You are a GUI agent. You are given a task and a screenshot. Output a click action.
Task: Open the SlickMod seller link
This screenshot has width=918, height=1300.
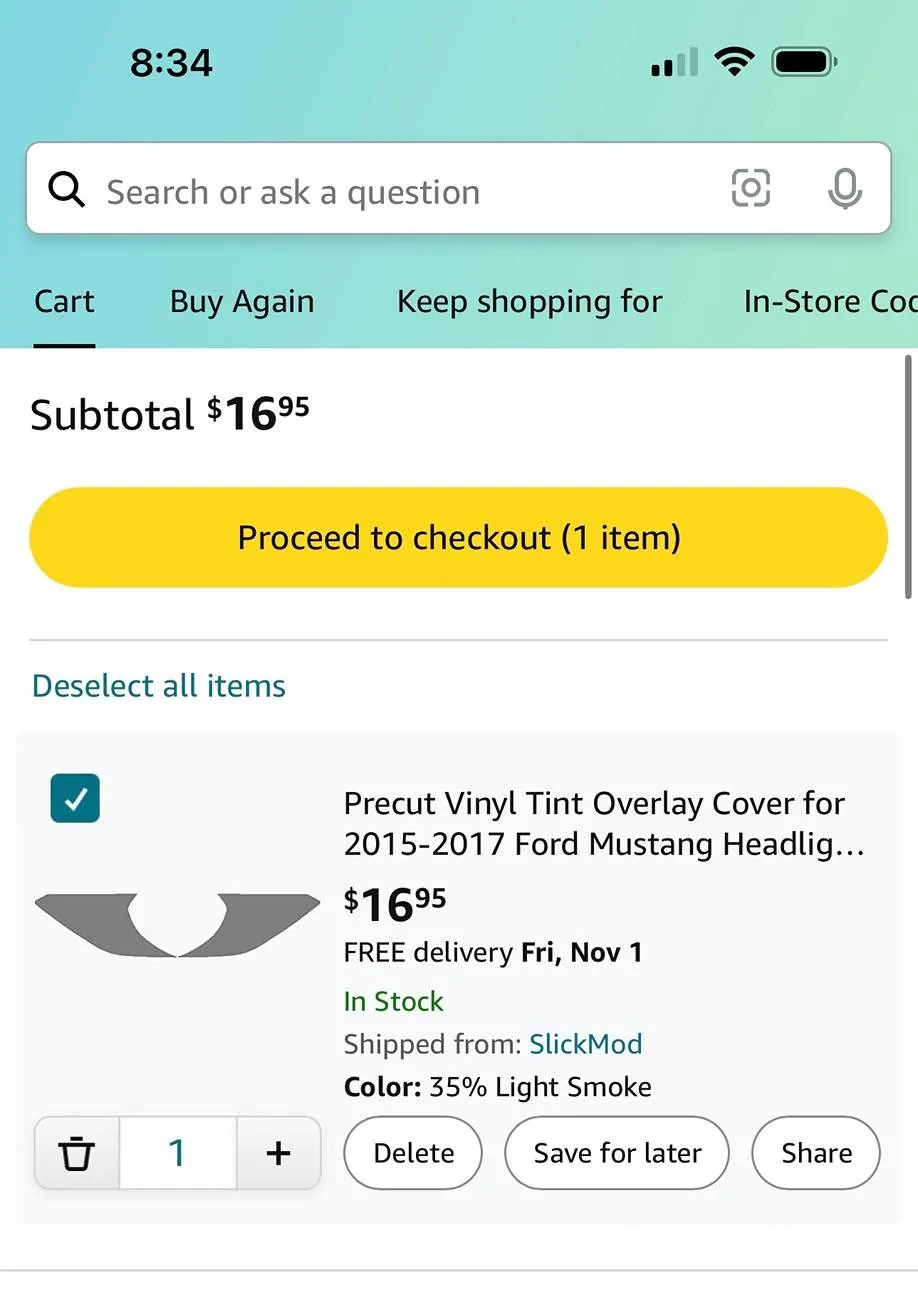(586, 1044)
